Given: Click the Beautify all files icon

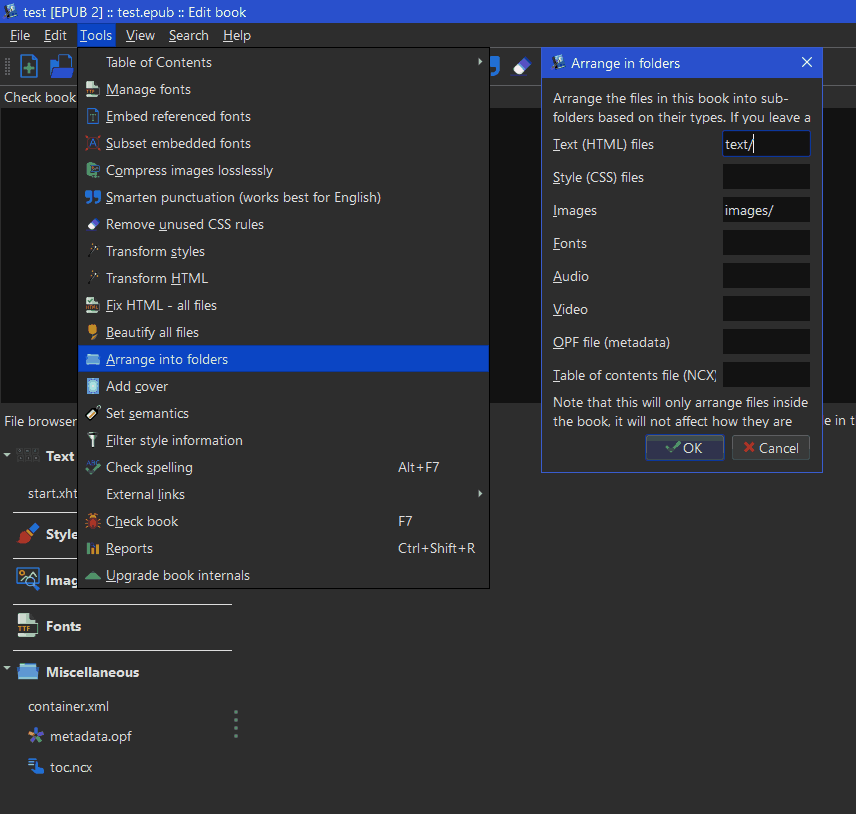Looking at the screenshot, I should (93, 332).
